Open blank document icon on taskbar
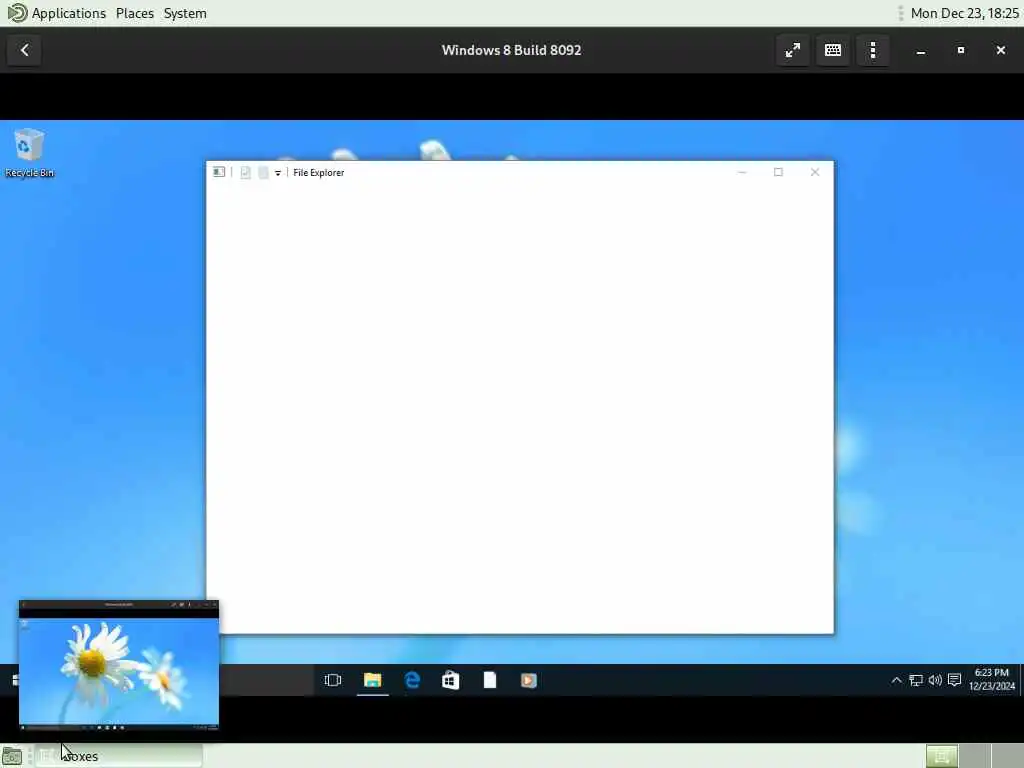This screenshot has height=768, width=1024. [490, 680]
